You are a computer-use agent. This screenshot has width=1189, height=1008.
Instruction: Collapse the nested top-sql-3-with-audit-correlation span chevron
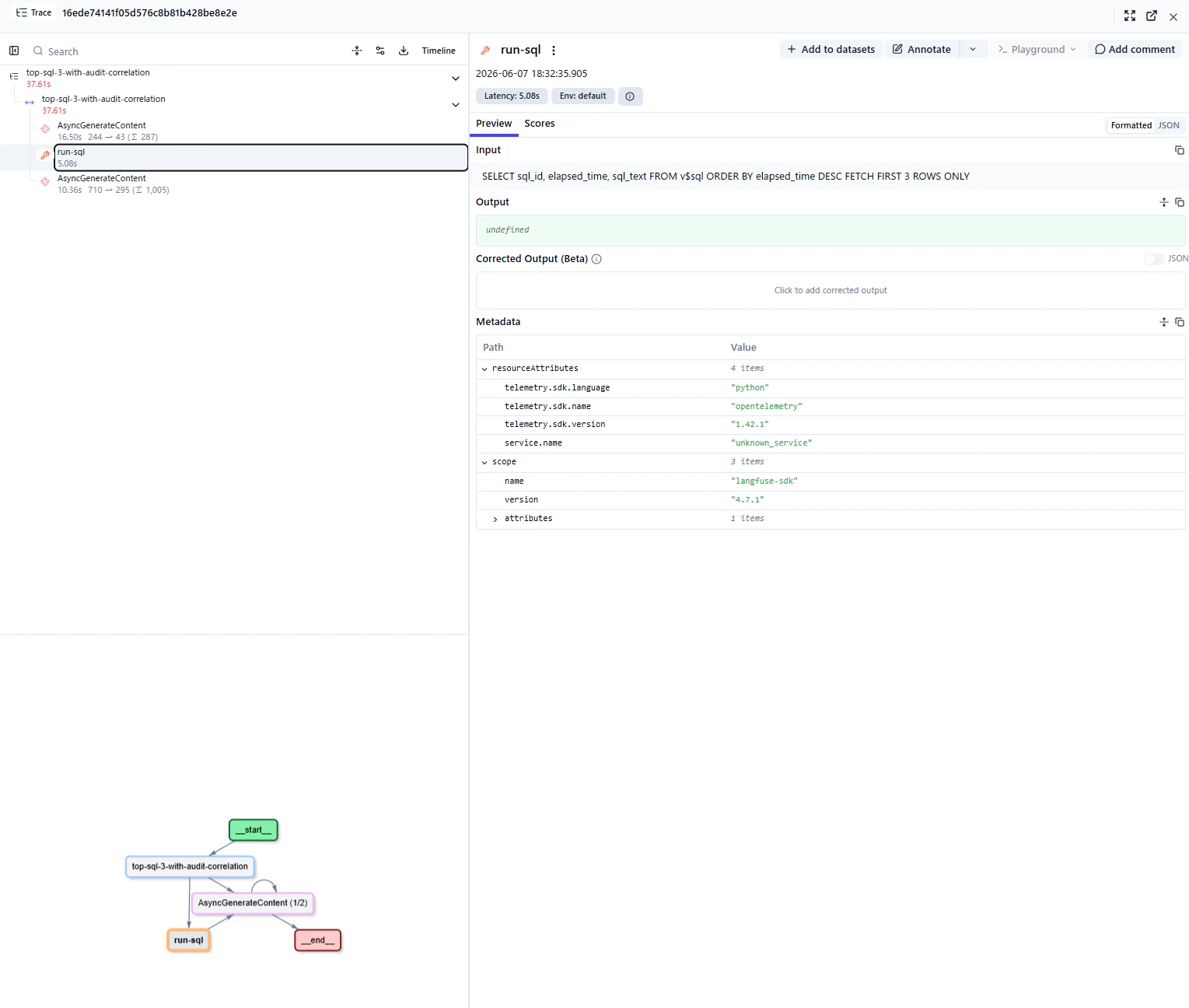pyautogui.click(x=456, y=105)
